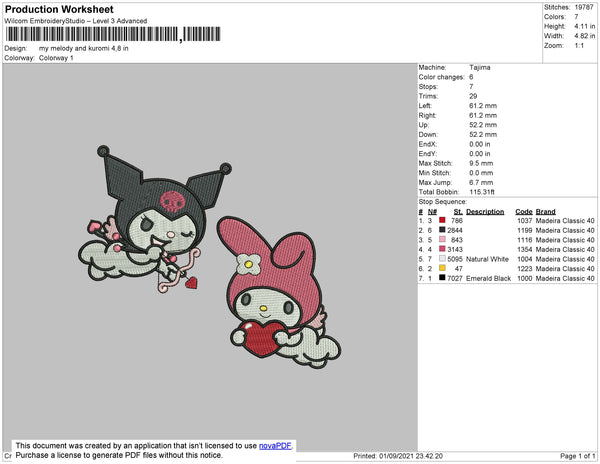
Task: Click the stitch count value 19787
Action: click(x=584, y=7)
